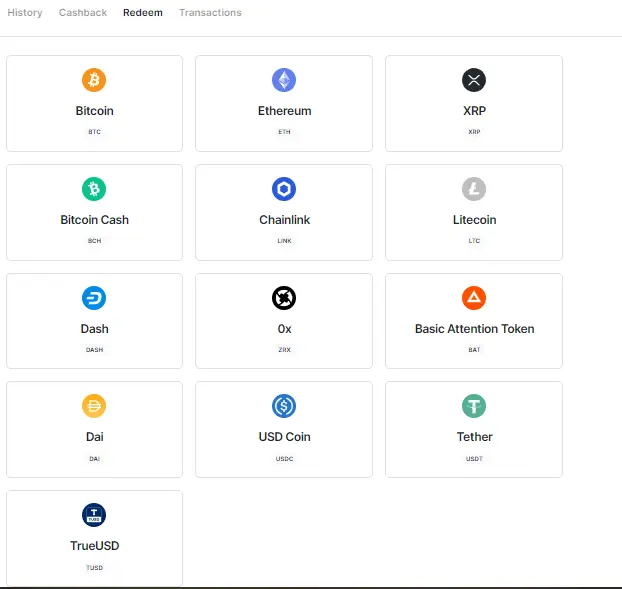Go to the Transactions tab

point(210,13)
